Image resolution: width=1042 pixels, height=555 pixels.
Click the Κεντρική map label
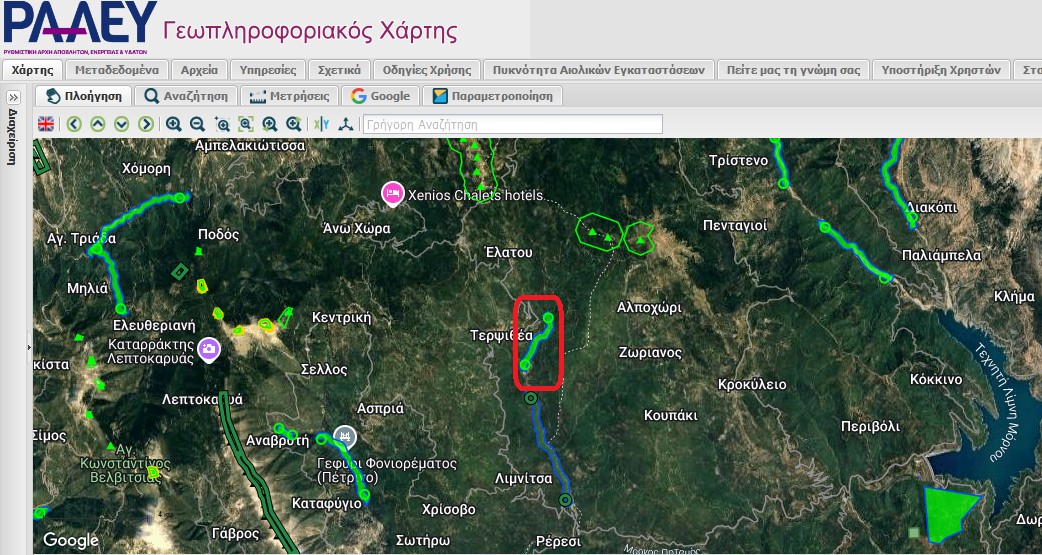click(342, 317)
